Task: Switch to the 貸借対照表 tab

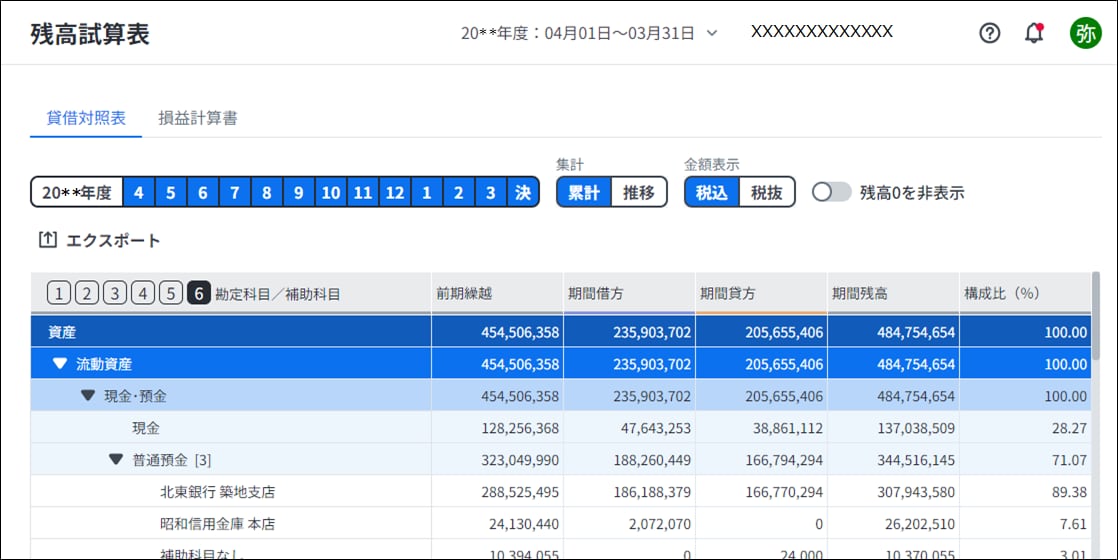Action: point(86,118)
